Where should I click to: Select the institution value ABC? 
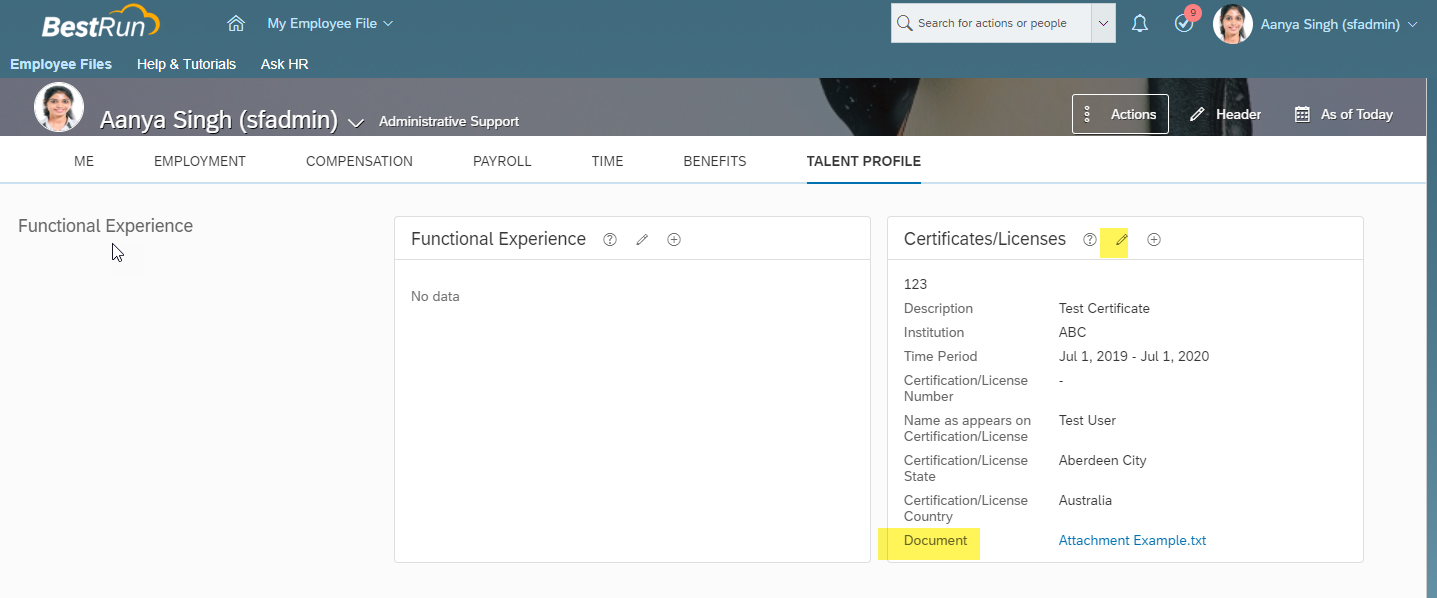1072,332
